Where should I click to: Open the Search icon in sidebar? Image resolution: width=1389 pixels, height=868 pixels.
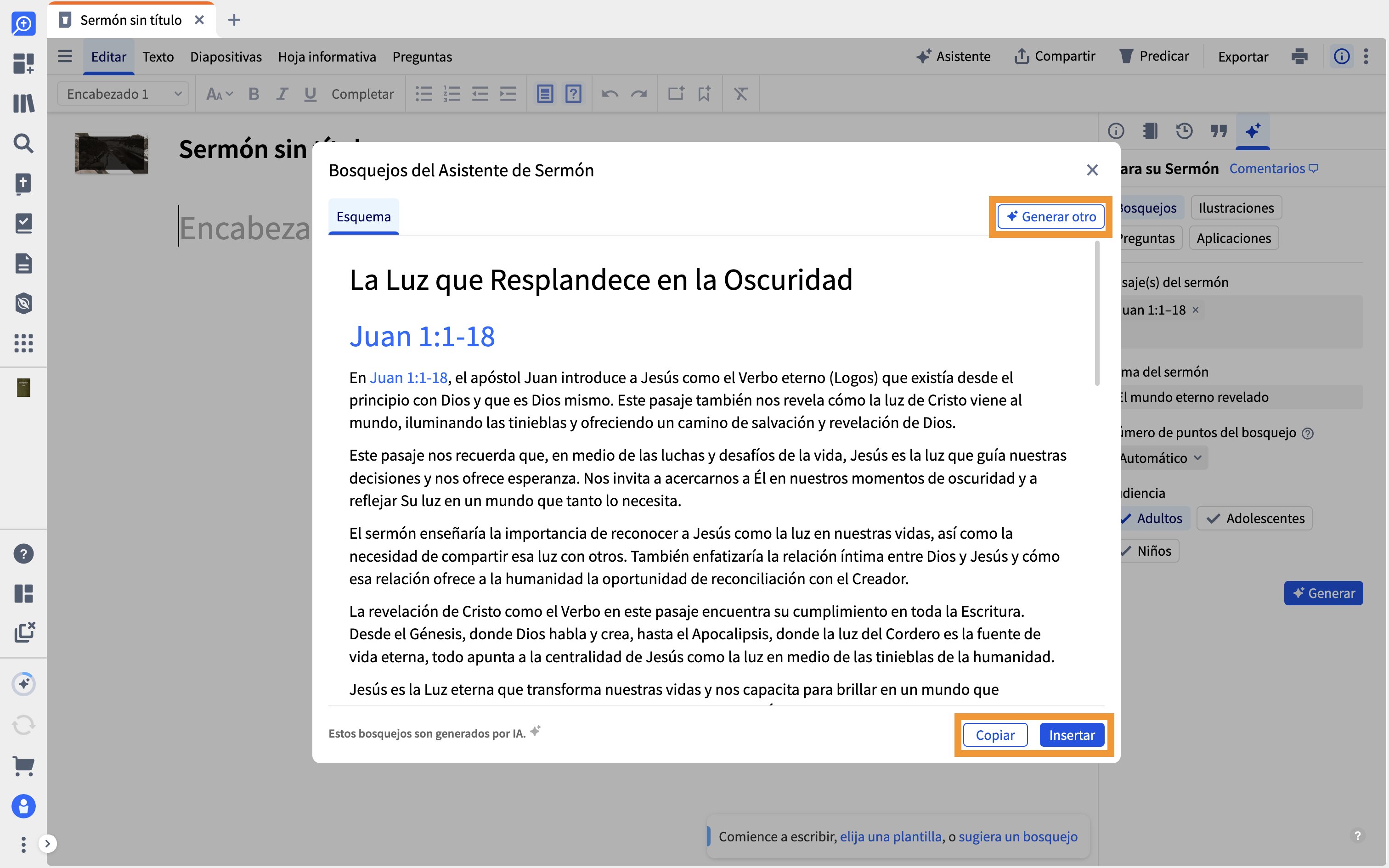pyautogui.click(x=23, y=143)
